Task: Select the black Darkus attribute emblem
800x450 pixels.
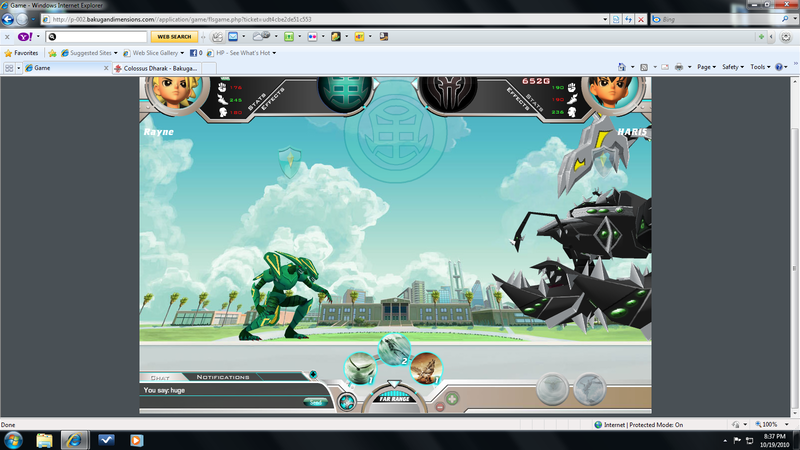Action: 446,91
